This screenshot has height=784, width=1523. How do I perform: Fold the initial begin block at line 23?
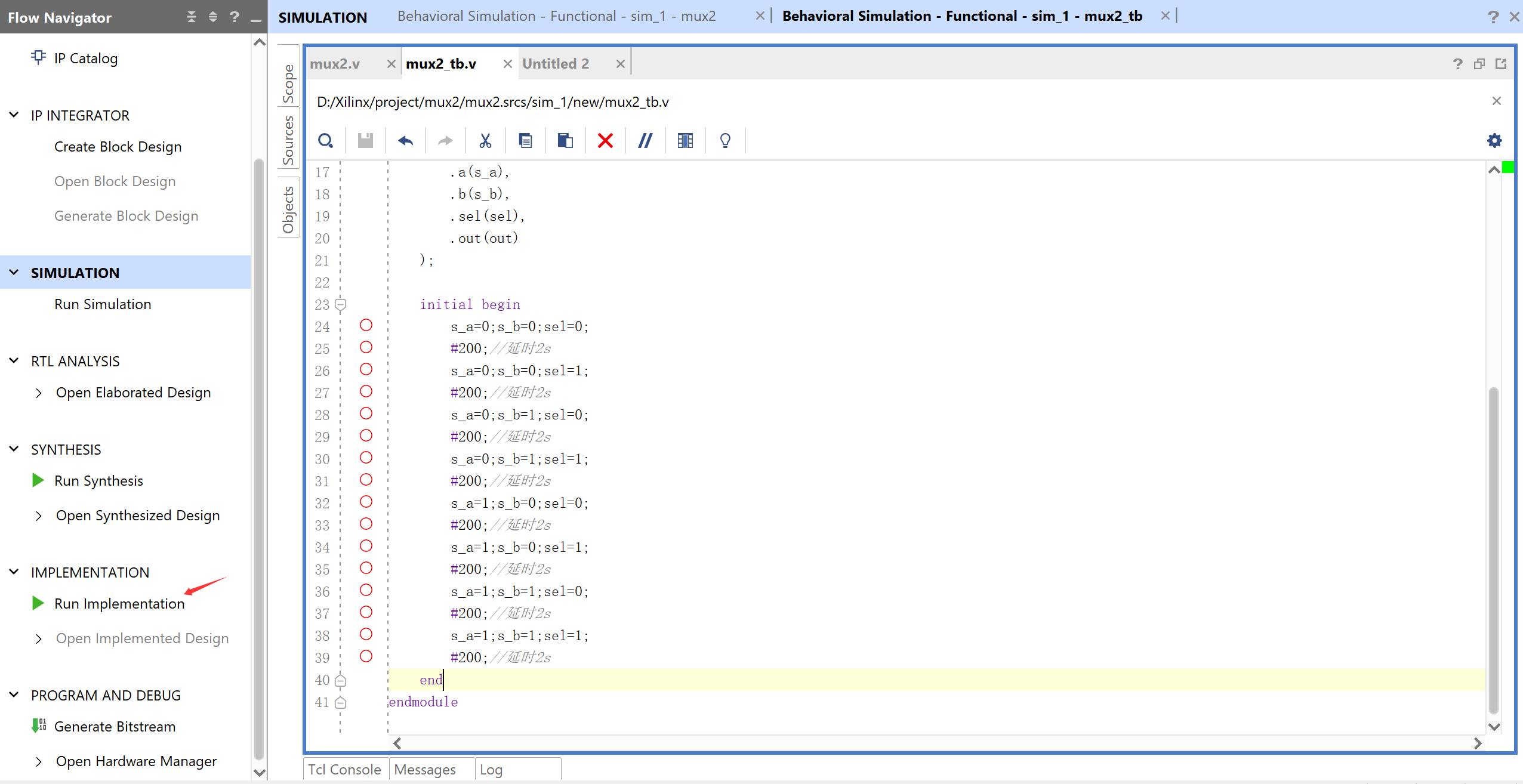pos(341,304)
